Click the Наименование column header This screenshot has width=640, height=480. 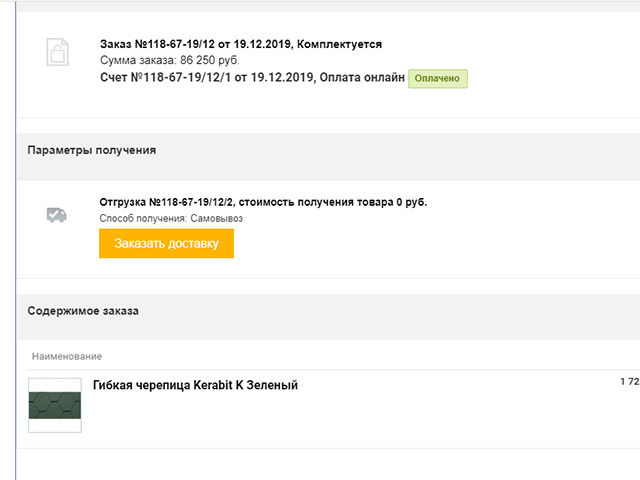pyautogui.click(x=67, y=356)
